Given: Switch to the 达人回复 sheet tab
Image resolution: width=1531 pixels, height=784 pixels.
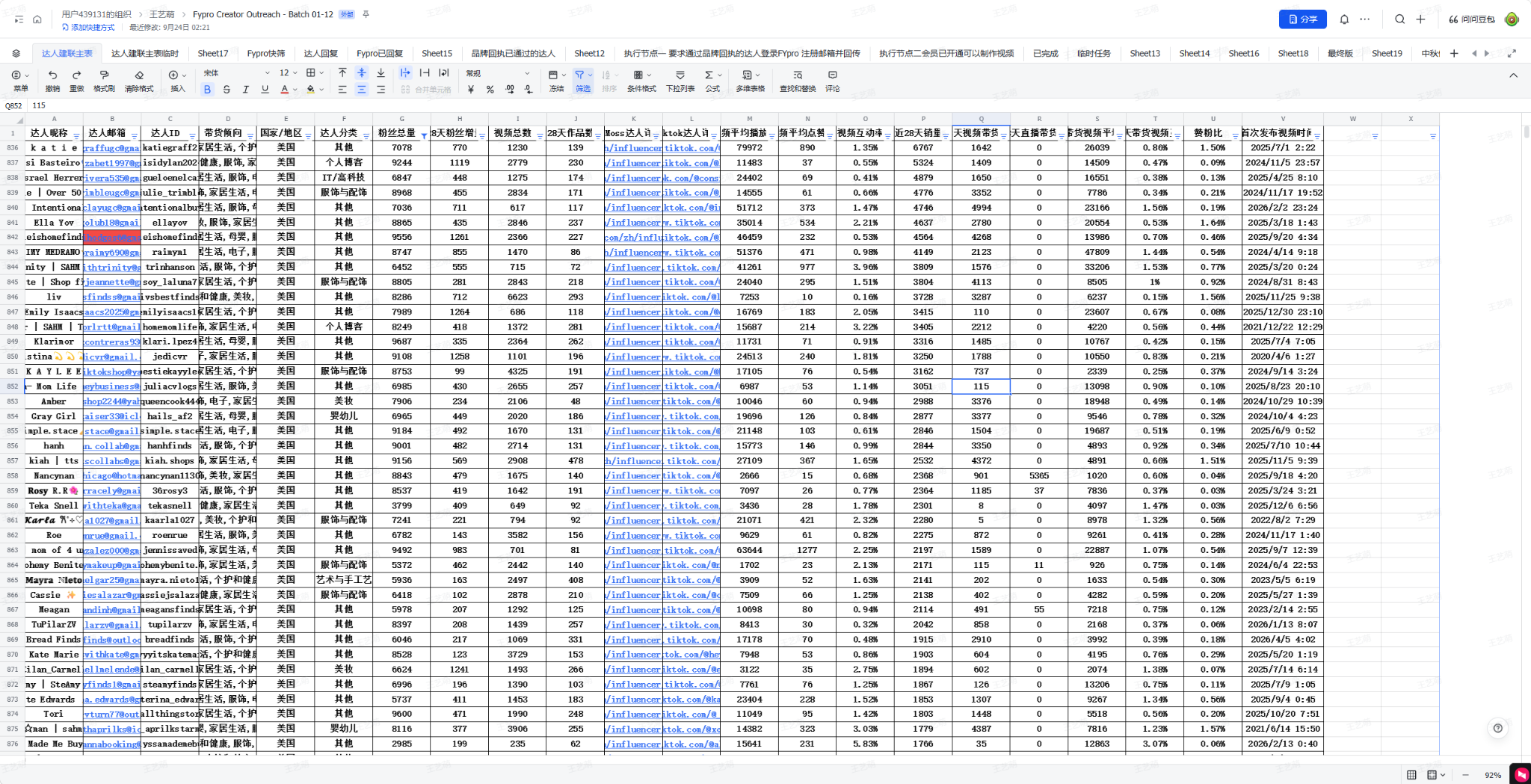Looking at the screenshot, I should click(321, 53).
